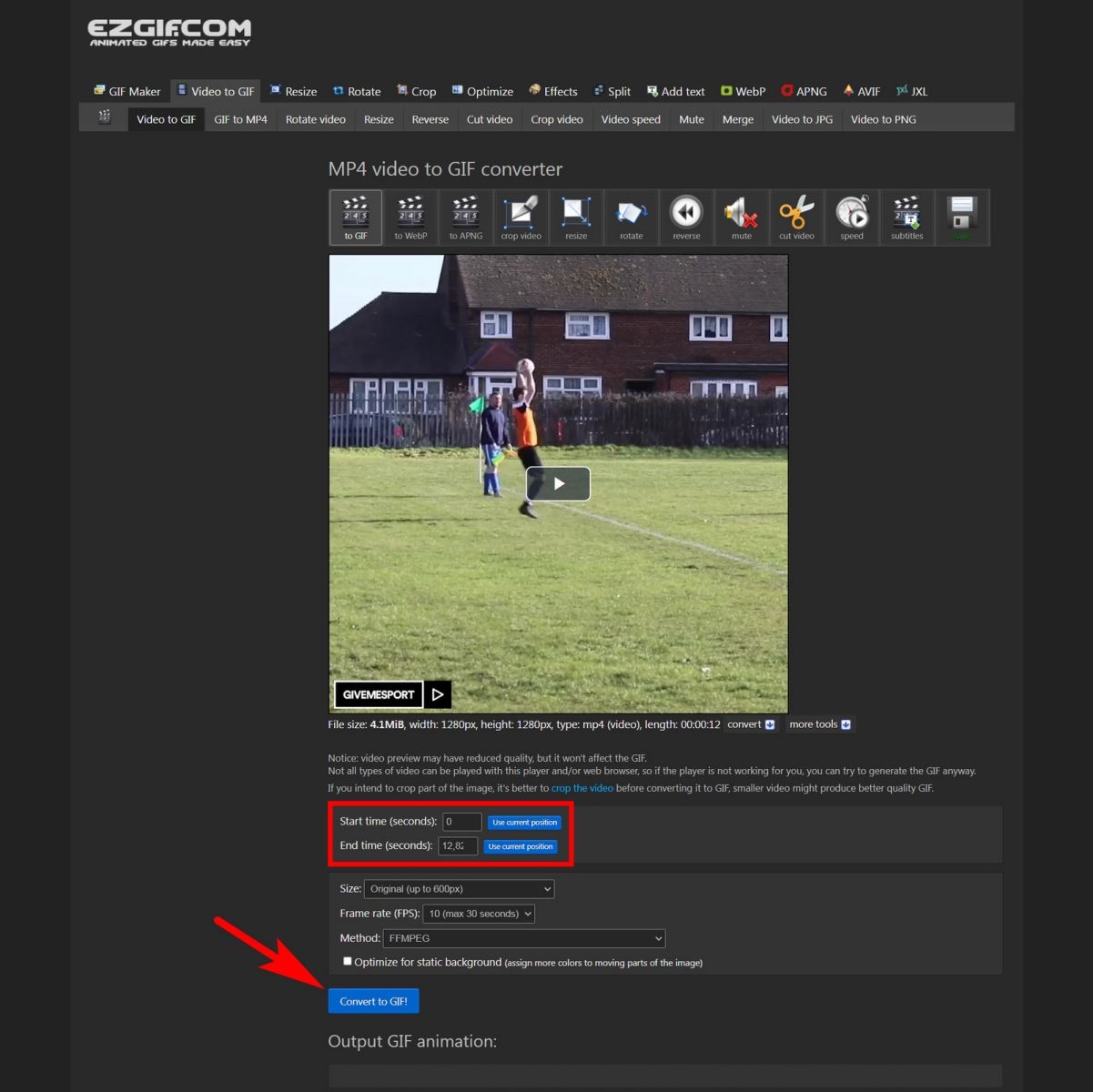Open the subtitles tool icon

pos(906,217)
